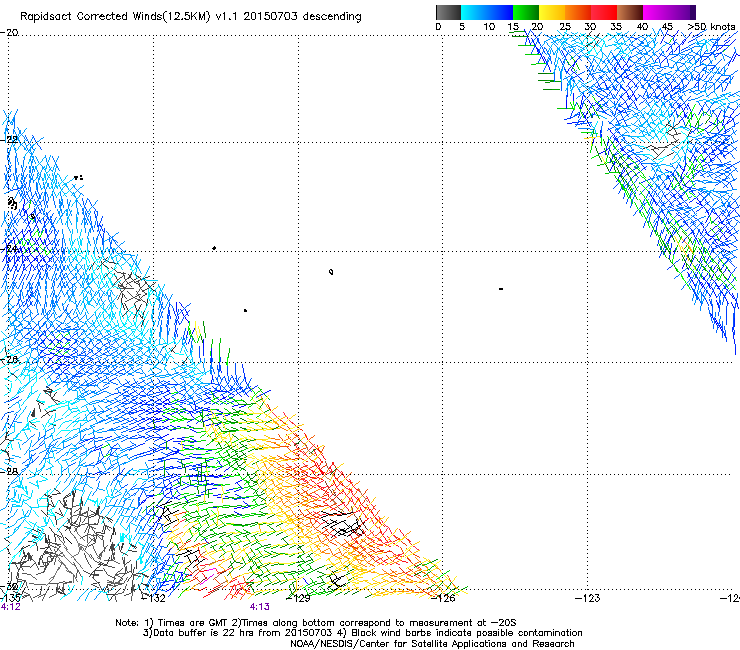Click the longitude label -126
The height and width of the screenshot is (650, 740).
click(x=443, y=599)
